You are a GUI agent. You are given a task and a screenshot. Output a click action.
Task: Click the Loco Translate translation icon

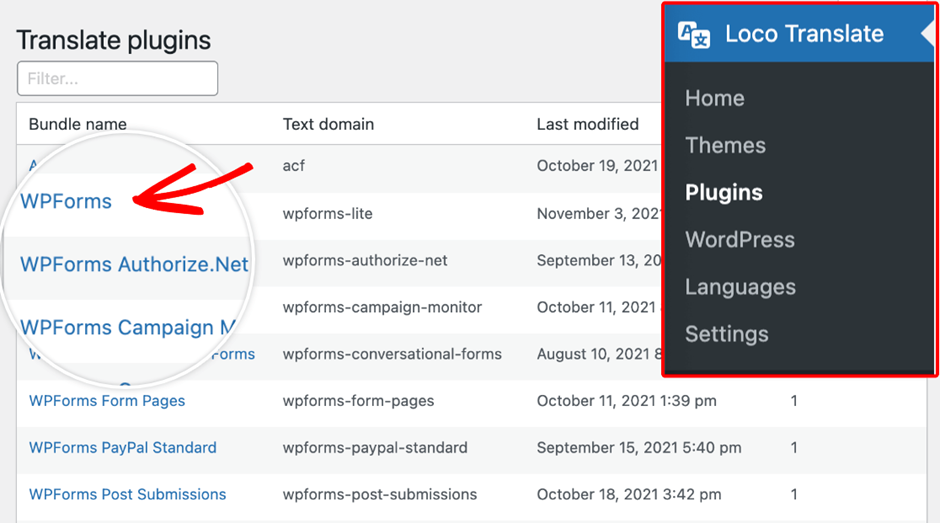[694, 34]
